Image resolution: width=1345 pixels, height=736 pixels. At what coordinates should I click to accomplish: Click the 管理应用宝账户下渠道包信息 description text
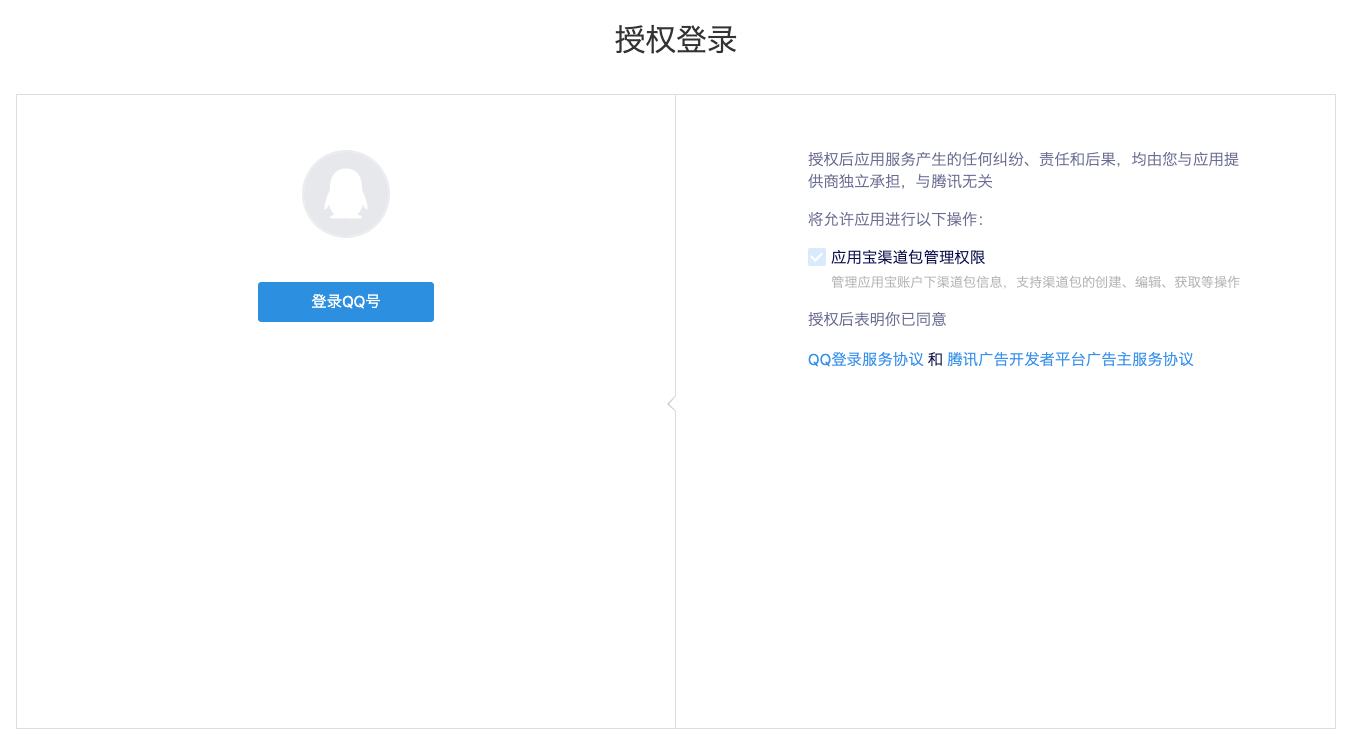(x=1035, y=282)
